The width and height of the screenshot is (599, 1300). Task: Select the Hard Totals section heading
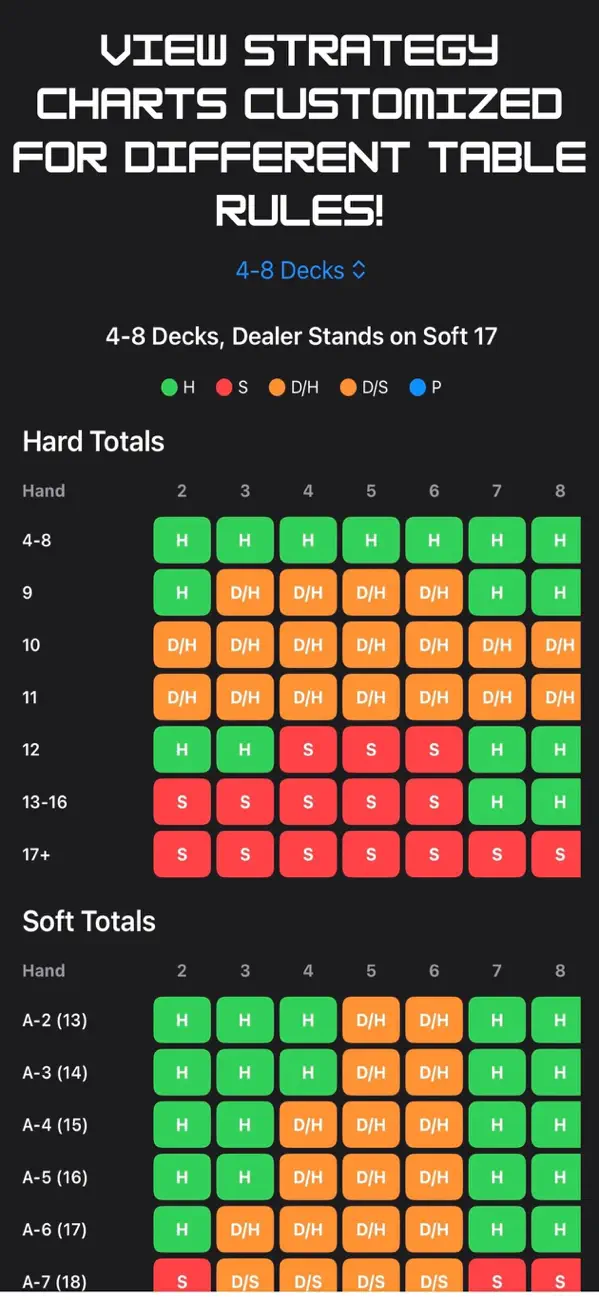tap(93, 441)
